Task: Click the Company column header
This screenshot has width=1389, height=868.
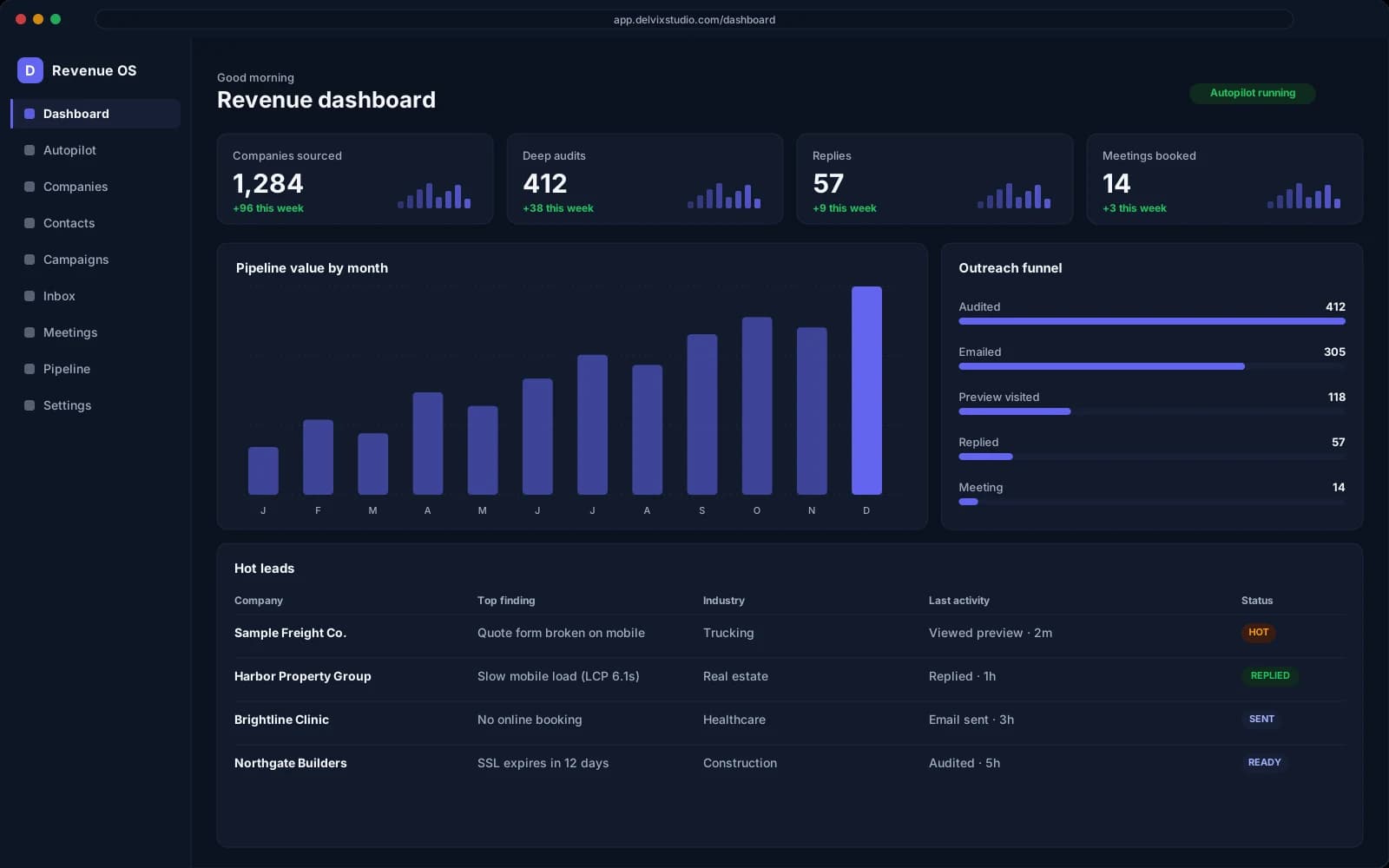Action: tap(259, 601)
